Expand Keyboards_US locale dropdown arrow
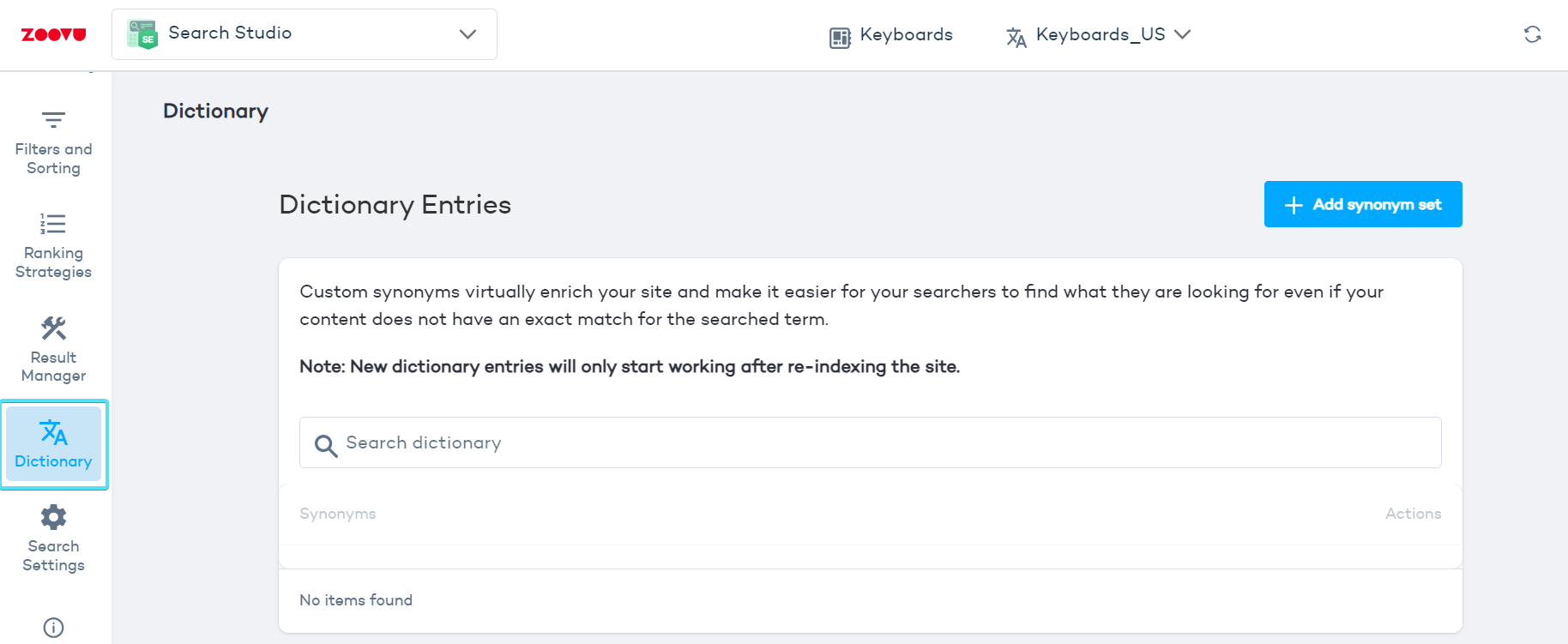Viewport: 1568px width, 644px height. tap(1183, 34)
